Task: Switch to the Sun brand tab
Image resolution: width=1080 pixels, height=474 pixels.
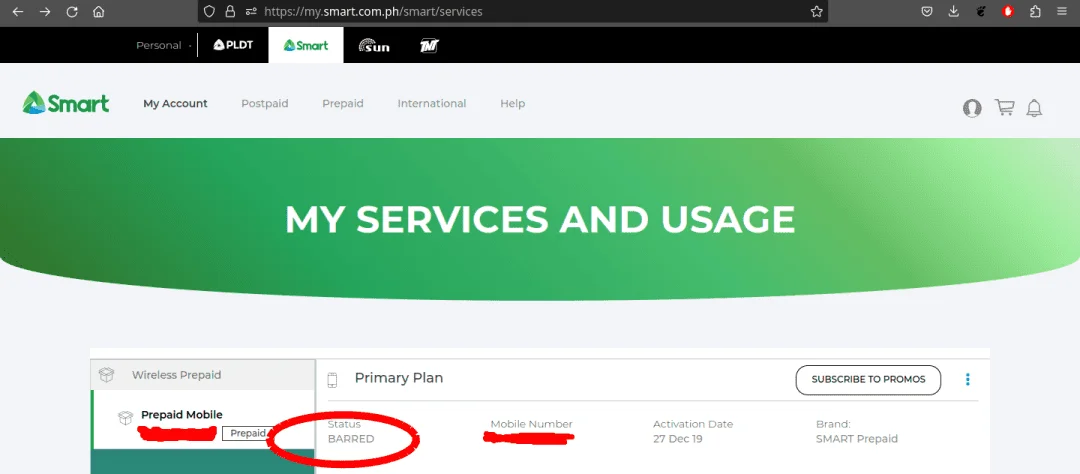Action: click(x=374, y=46)
